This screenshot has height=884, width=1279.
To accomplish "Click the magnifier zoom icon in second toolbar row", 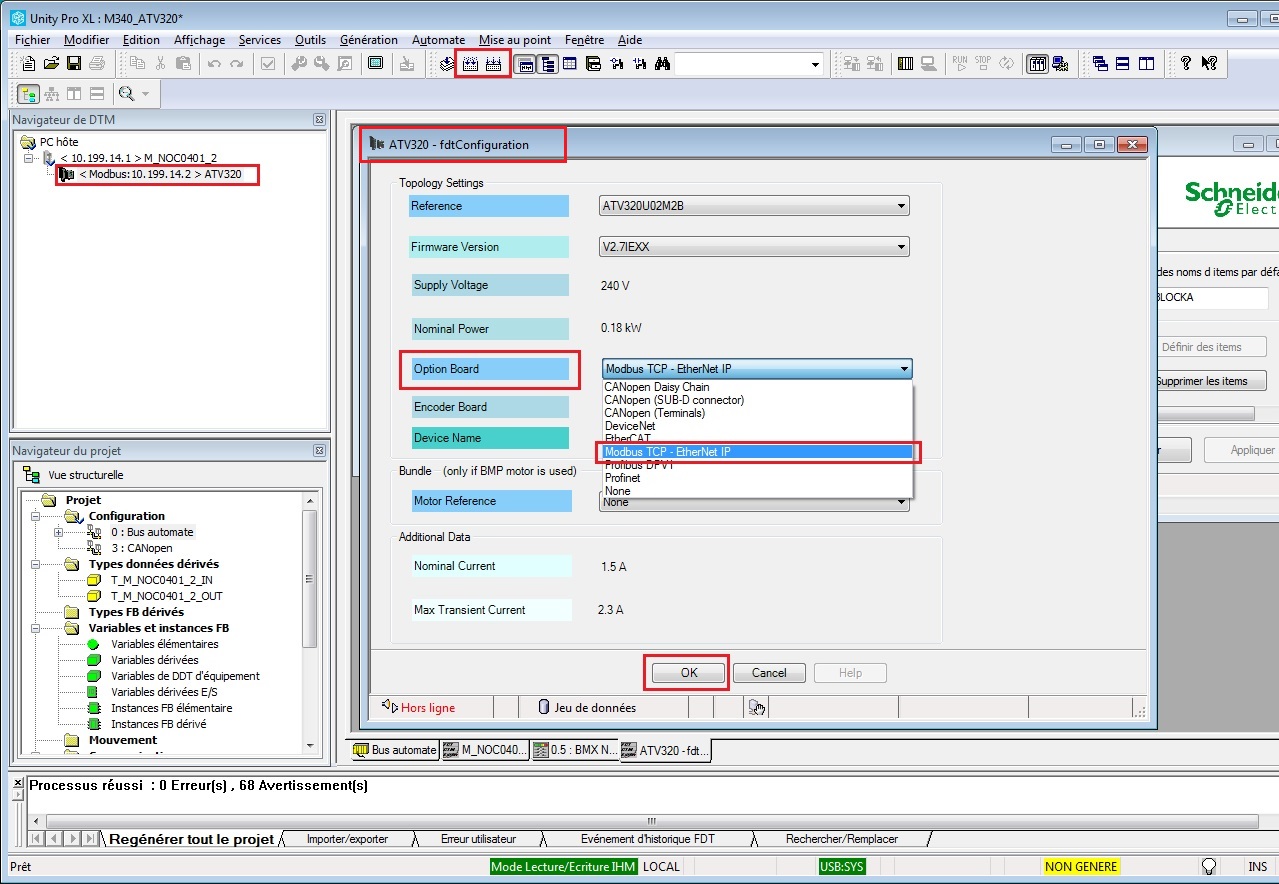I will pyautogui.click(x=126, y=94).
